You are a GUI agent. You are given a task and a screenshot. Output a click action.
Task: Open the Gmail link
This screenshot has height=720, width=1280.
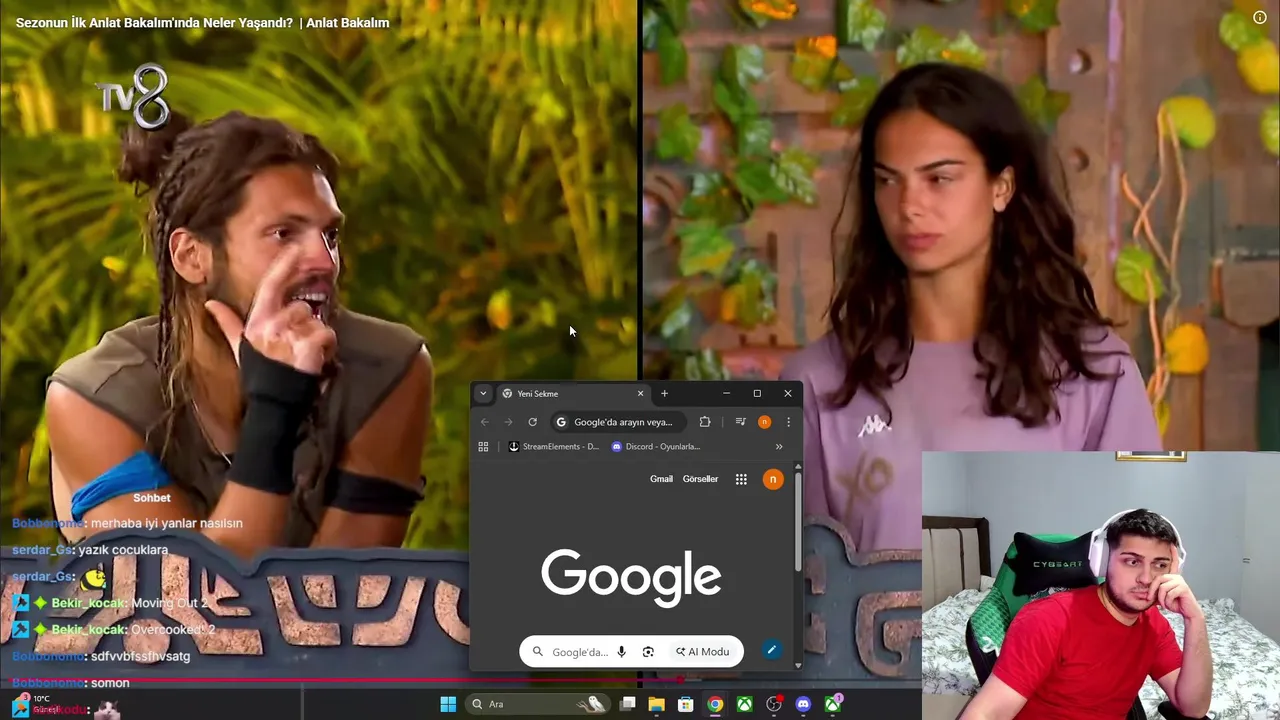click(x=661, y=479)
